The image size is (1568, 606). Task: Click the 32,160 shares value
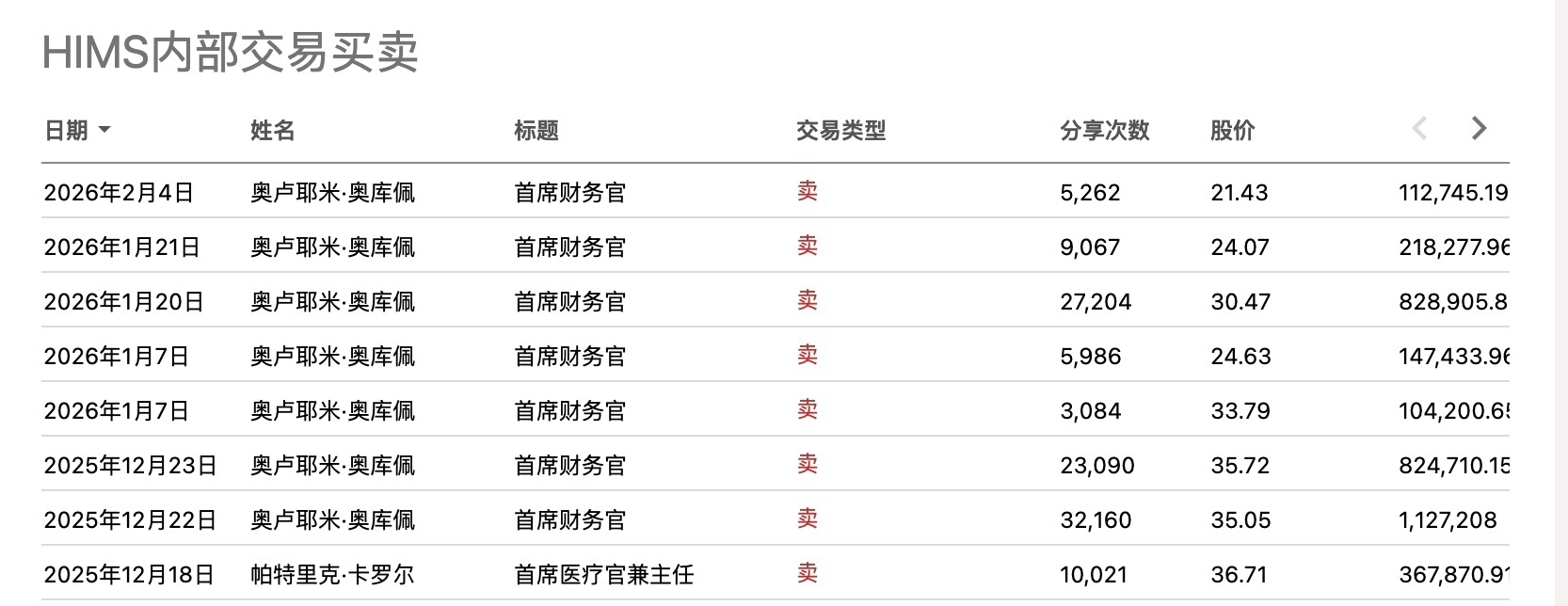pyautogui.click(x=1096, y=520)
